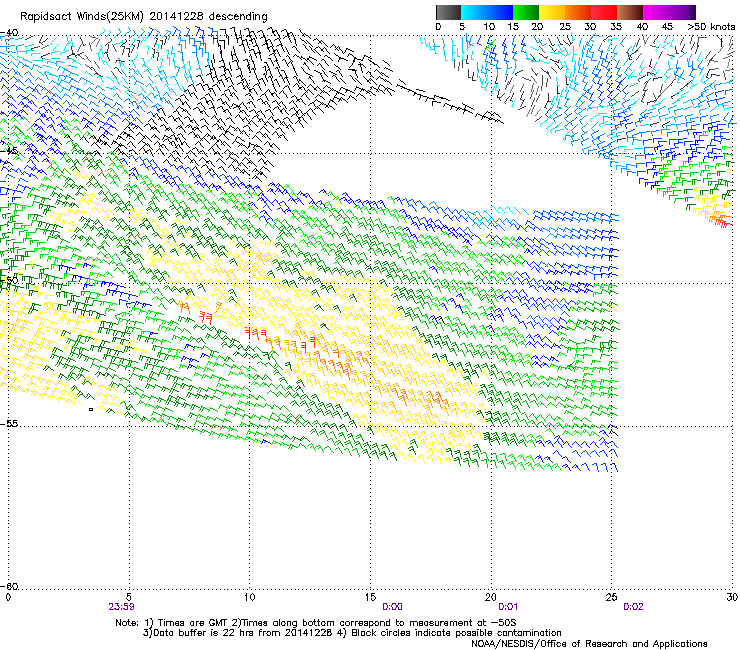Click the latitude axis label '-45'
740x650 pixels.
[9, 151]
